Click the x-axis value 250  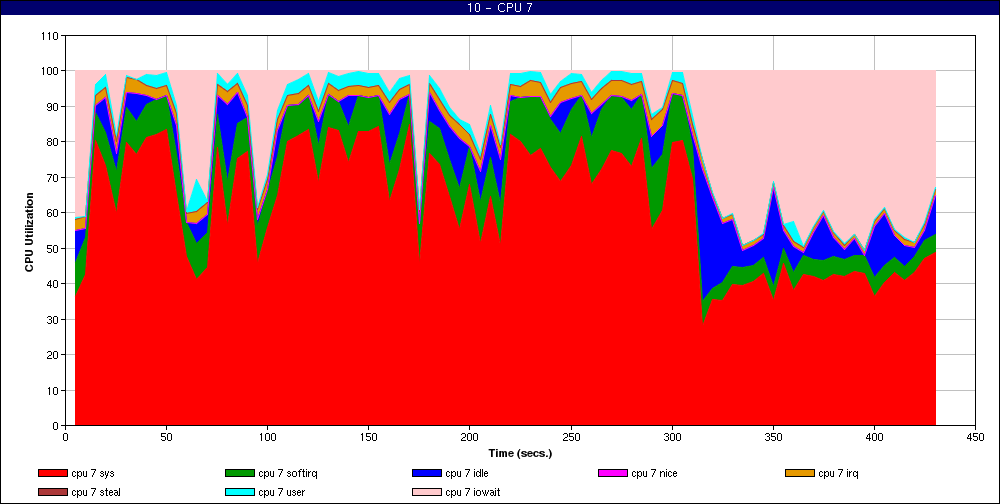(571, 438)
